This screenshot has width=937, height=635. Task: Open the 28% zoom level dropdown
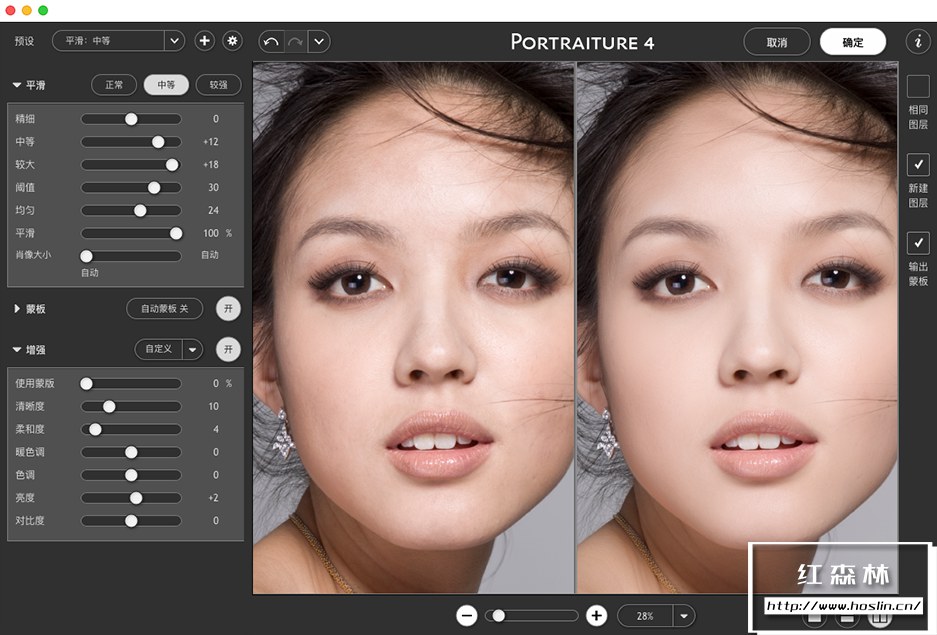pos(684,616)
